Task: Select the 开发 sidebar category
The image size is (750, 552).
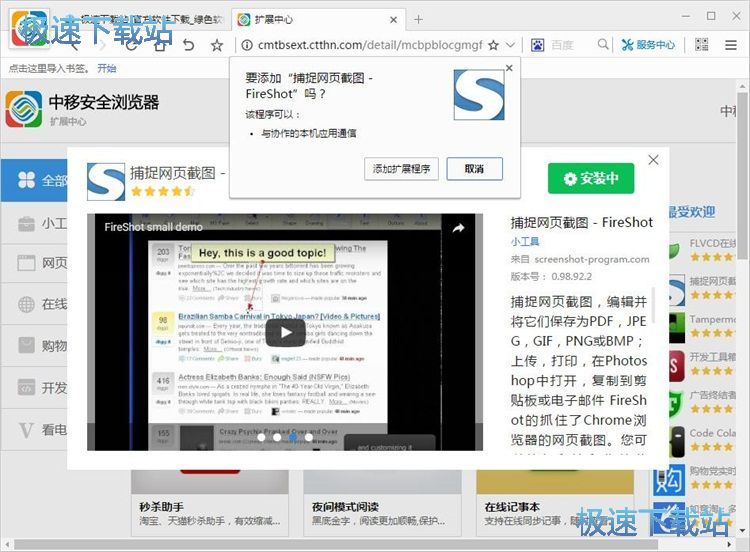Action: pyautogui.click(x=34, y=387)
